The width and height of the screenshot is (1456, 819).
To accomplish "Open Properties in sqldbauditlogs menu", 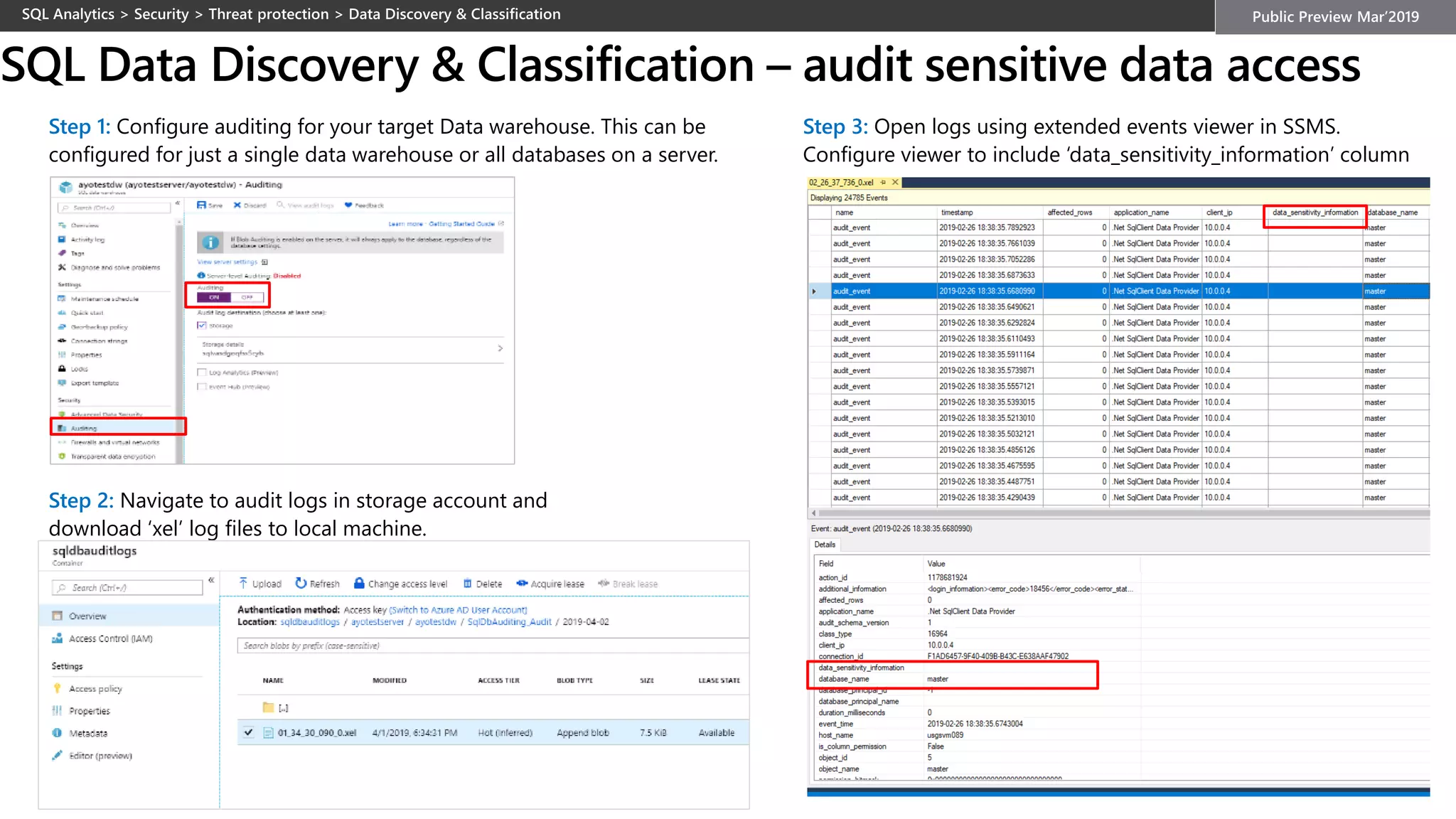I will point(80,711).
